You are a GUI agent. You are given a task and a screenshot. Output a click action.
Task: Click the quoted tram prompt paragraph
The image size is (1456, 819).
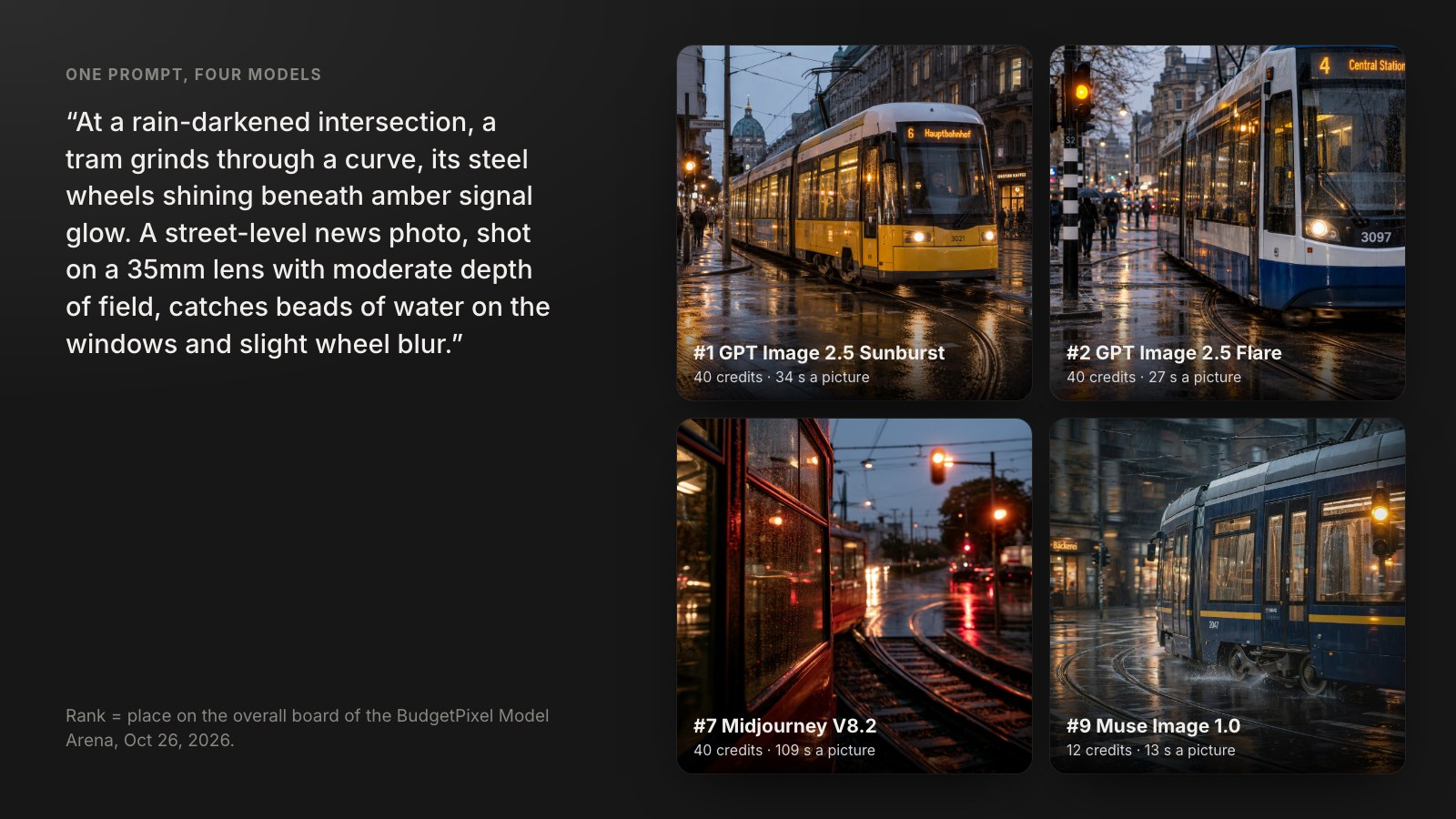point(308,233)
